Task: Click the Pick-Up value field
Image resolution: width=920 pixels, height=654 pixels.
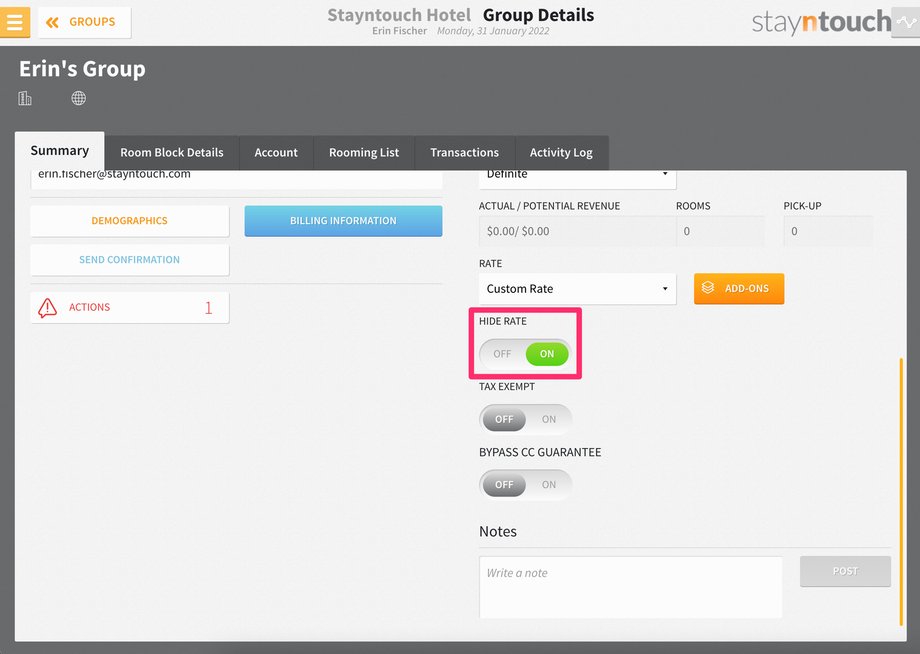Action: [828, 231]
